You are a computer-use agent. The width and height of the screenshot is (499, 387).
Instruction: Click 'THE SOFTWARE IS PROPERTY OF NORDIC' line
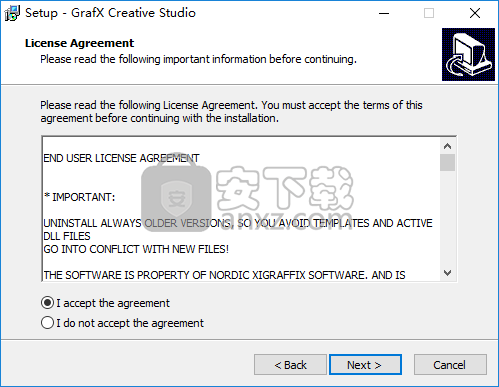[224, 275]
